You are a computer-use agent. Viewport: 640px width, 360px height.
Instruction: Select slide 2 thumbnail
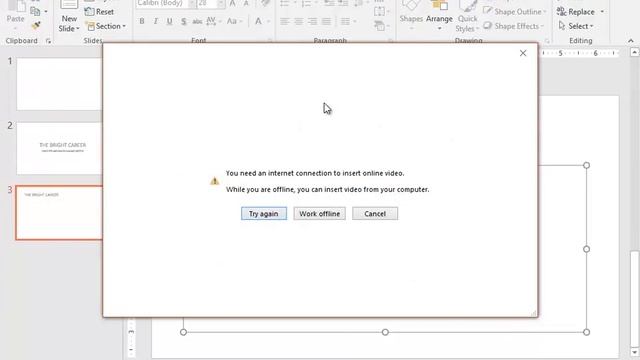coord(59,148)
